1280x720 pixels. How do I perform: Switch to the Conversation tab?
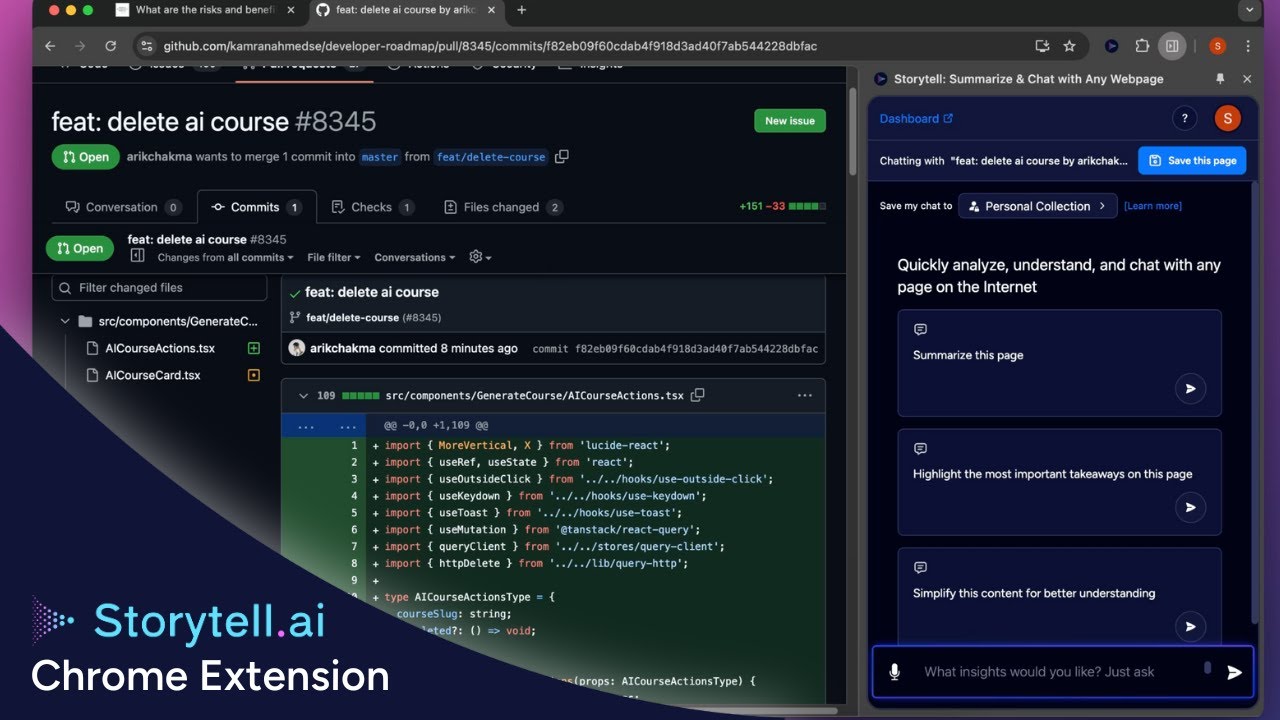(123, 207)
